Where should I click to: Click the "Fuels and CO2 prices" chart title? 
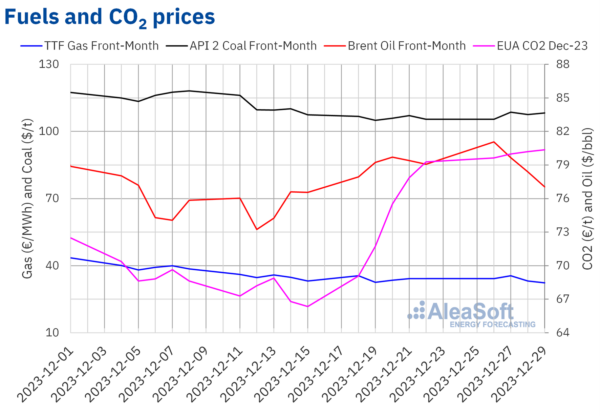pyautogui.click(x=106, y=16)
